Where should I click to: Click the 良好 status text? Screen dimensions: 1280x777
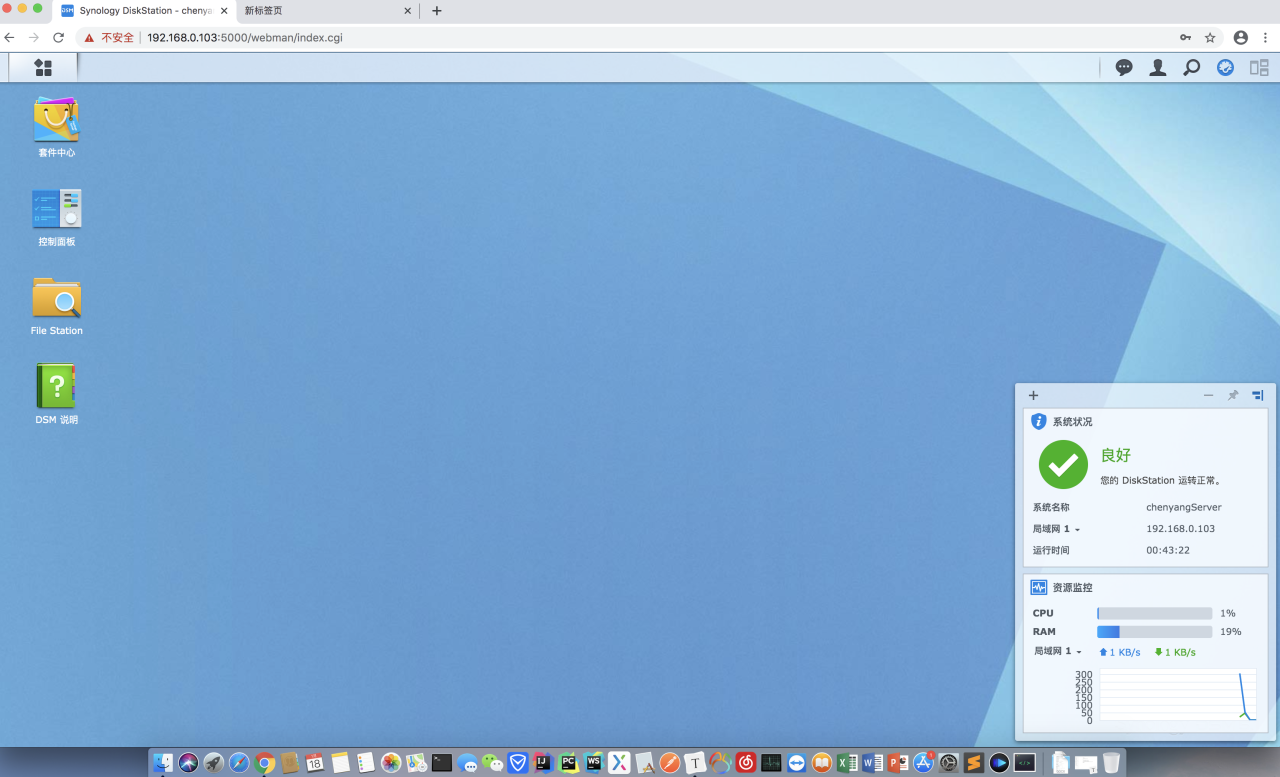tap(1116, 455)
